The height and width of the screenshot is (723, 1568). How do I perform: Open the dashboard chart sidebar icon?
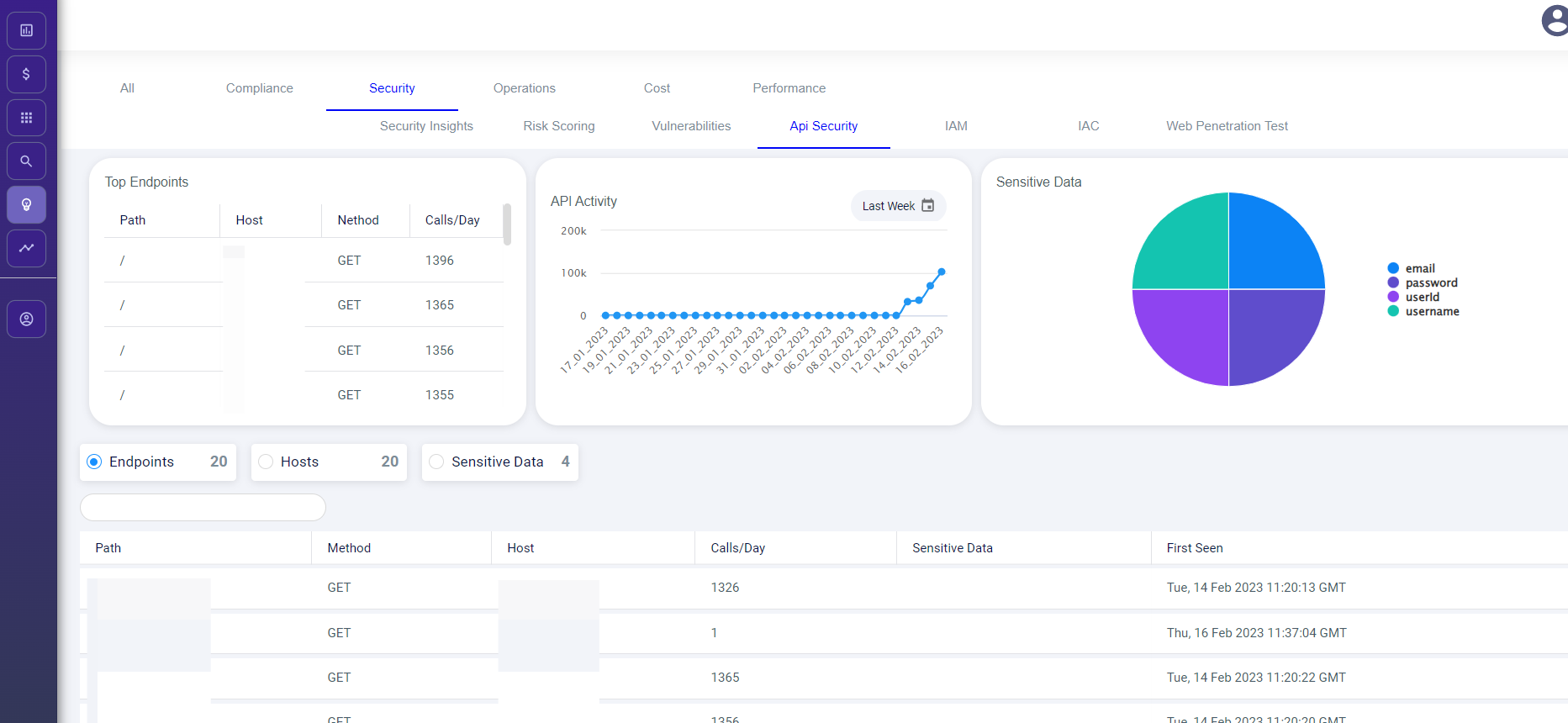(x=26, y=30)
